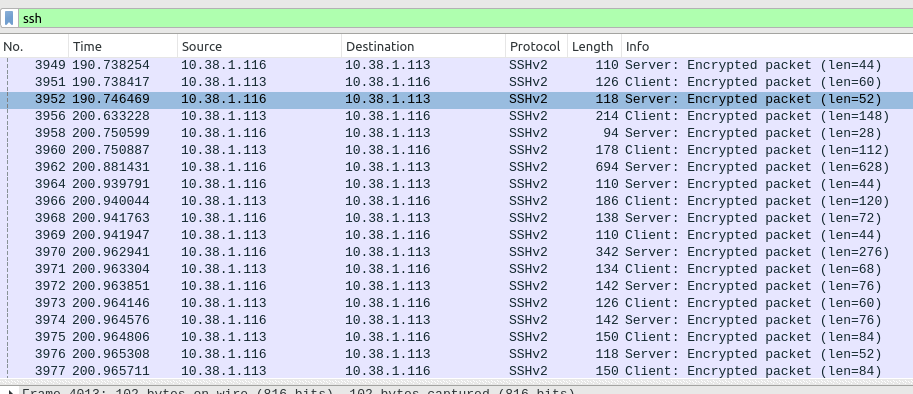Image resolution: width=913 pixels, height=394 pixels.
Task: Click Length cell 214
Action: pos(607,116)
